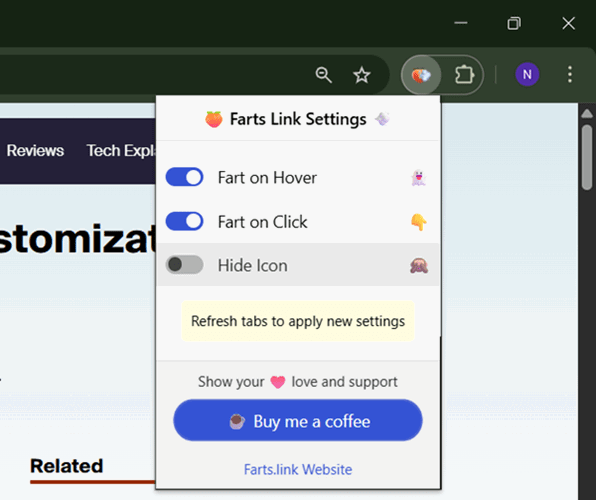Image resolution: width=596 pixels, height=500 pixels.
Task: Click the peach emoji in the settings header
Action: 214,119
